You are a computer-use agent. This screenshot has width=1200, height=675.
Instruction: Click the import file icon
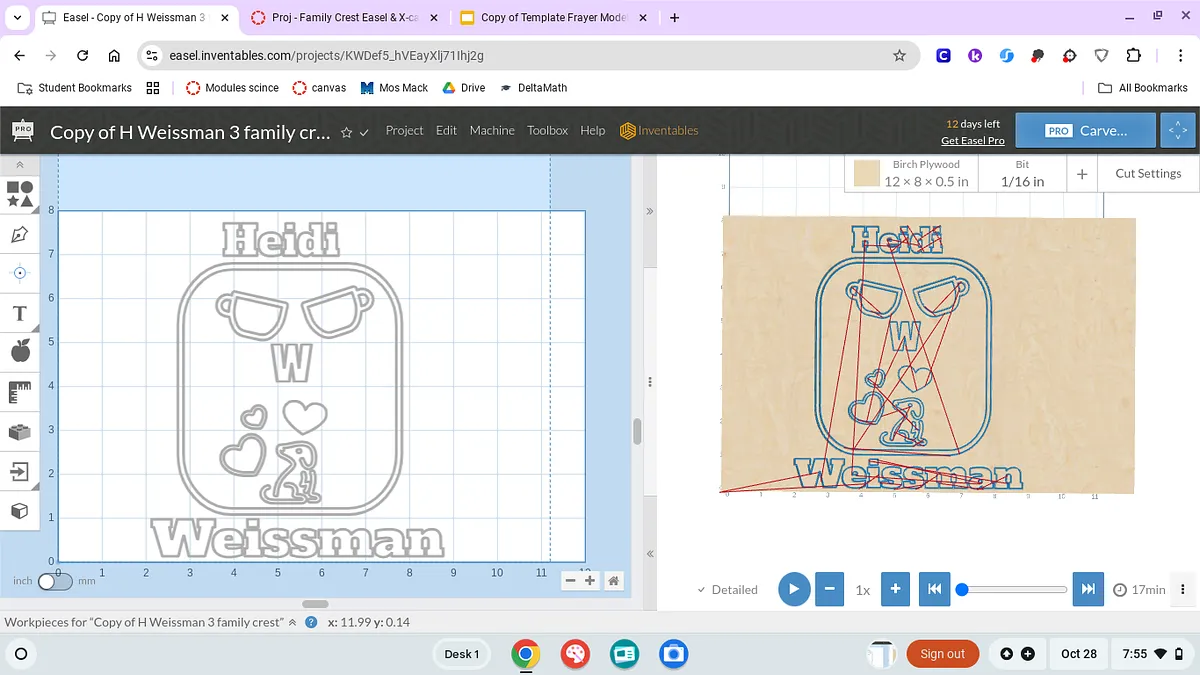point(19,471)
